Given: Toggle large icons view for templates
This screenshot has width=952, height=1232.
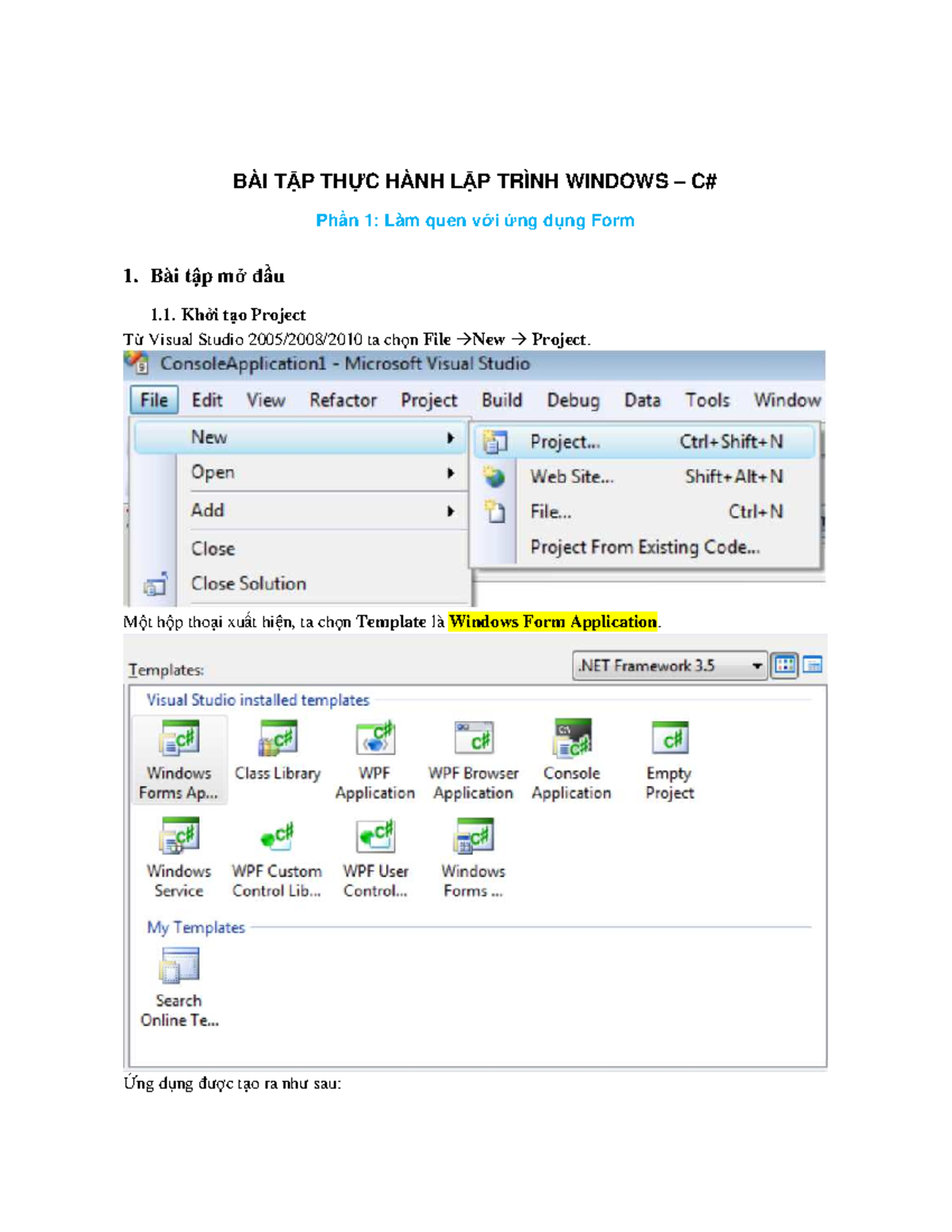Looking at the screenshot, I should [x=784, y=665].
